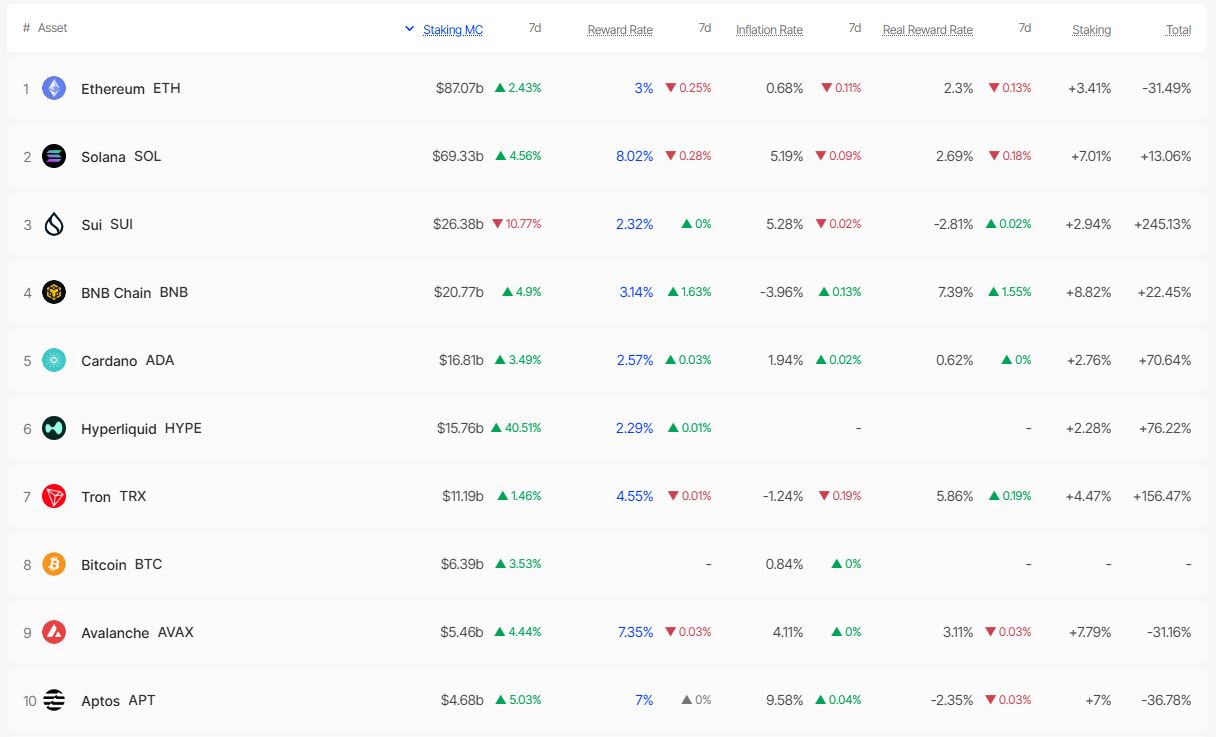Click Tron's 5.86% real reward rate

954,496
